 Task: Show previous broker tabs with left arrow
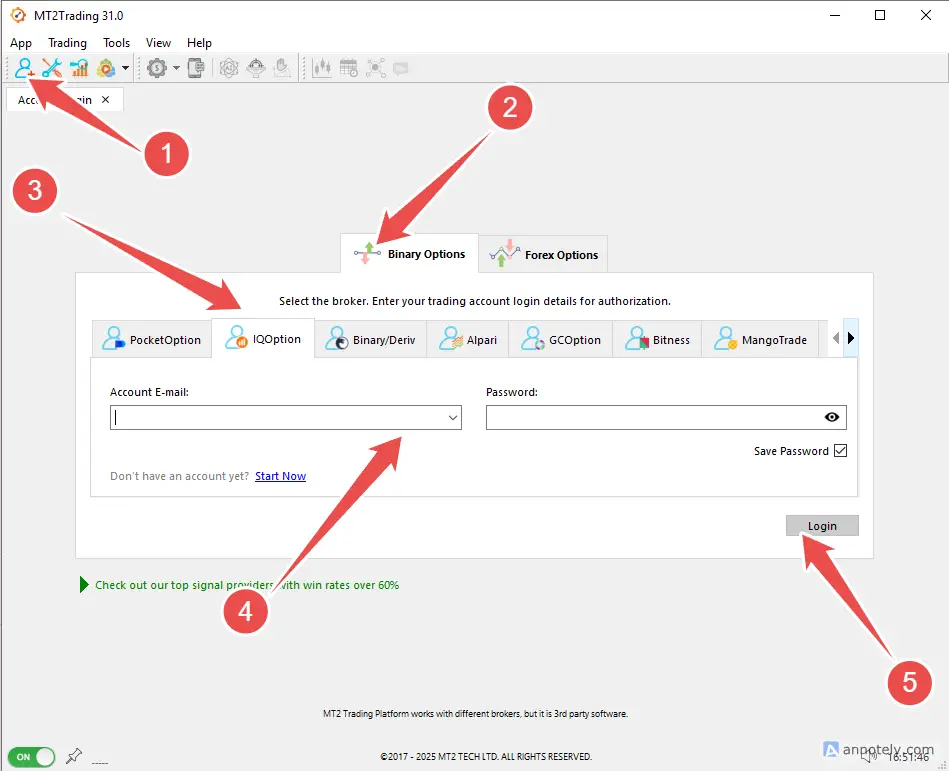point(836,338)
